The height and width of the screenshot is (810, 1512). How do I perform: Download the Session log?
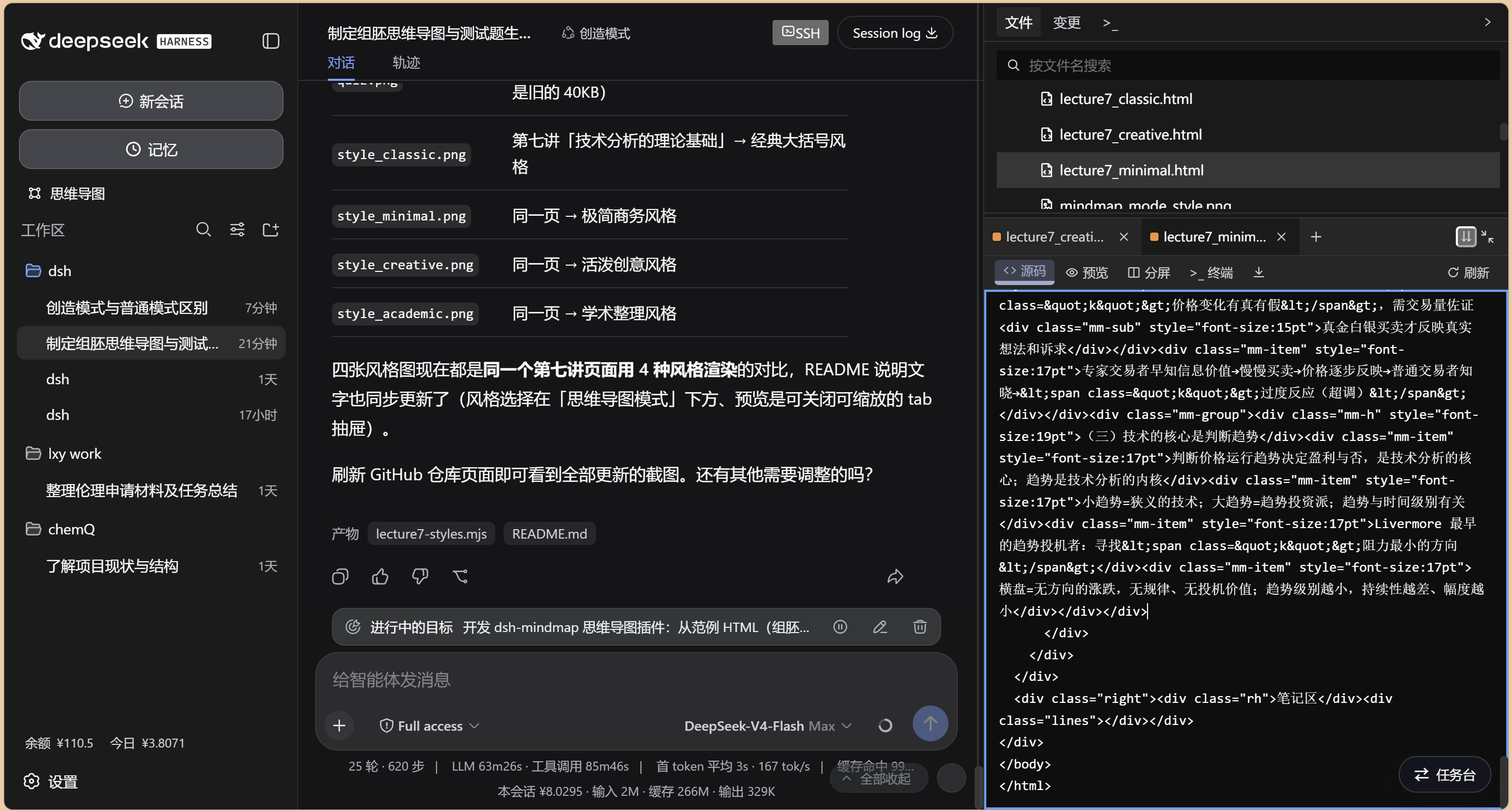894,33
